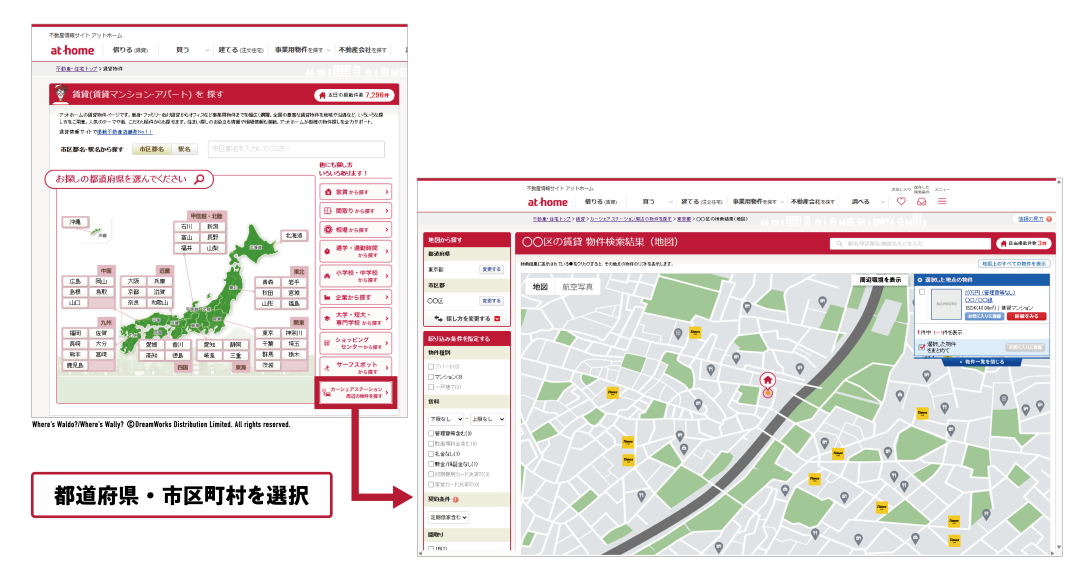
Task: Select the 家賃から探す (search by rent) icon
Action: [x=354, y=191]
